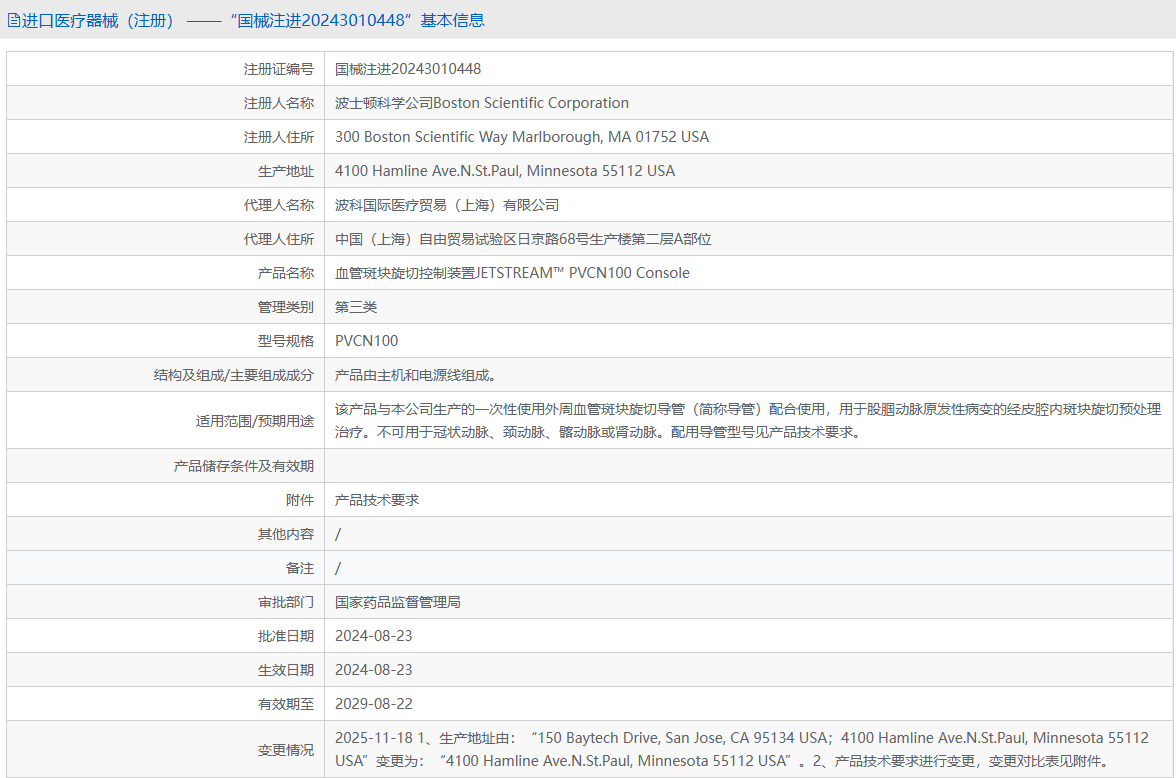Click the document icon in the header
The width and height of the screenshot is (1176, 778).
(14, 20)
